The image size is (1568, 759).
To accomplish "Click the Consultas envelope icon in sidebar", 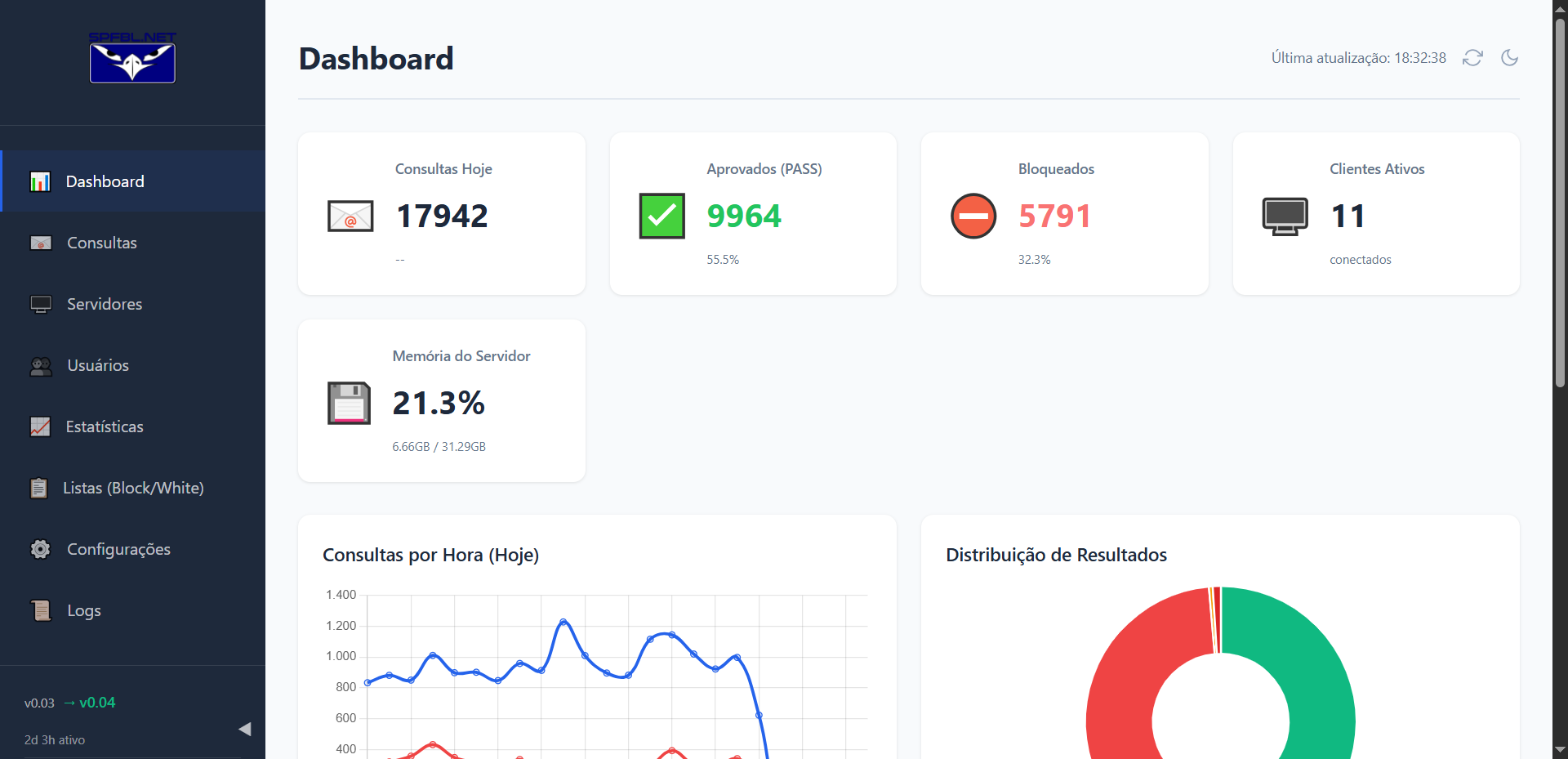I will [x=41, y=243].
